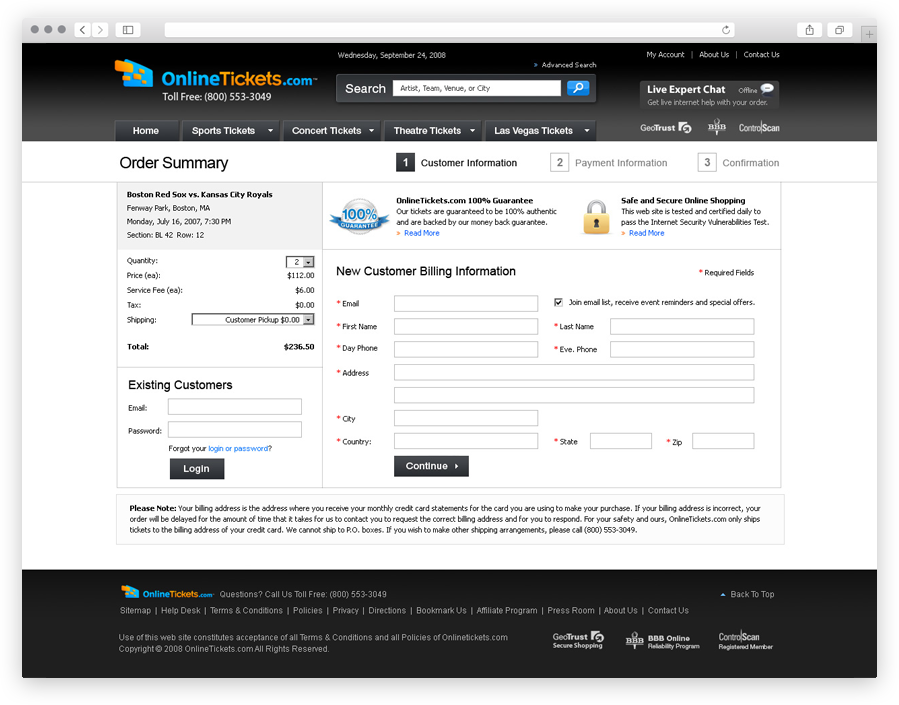Click the Eve. Phone field
This screenshot has width=899, height=705.
tap(682, 349)
